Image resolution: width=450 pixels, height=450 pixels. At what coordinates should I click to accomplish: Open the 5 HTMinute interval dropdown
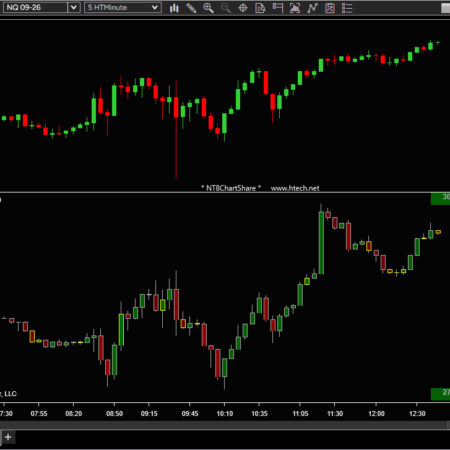[123, 7]
